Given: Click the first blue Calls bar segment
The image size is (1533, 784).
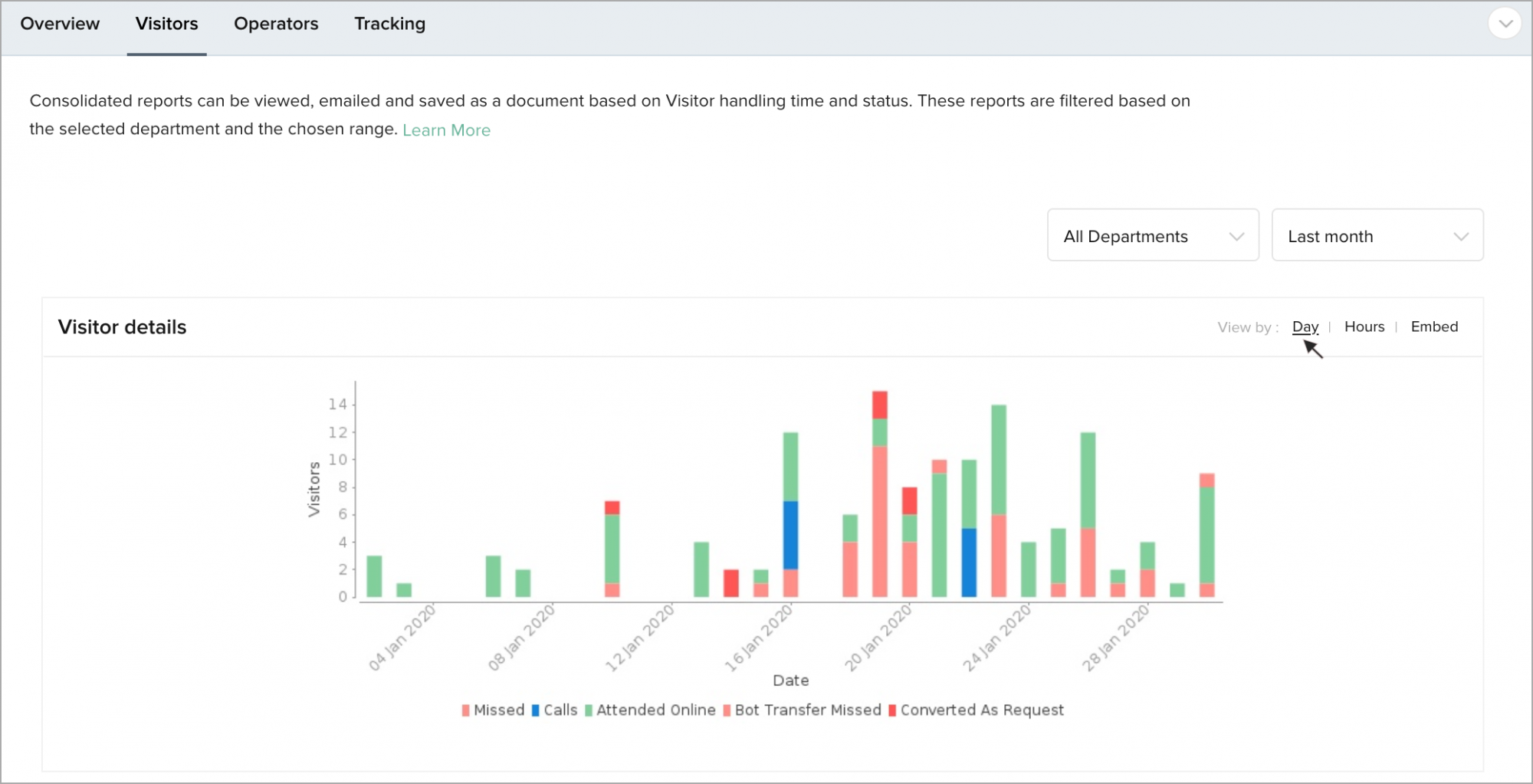Looking at the screenshot, I should coord(790,534).
